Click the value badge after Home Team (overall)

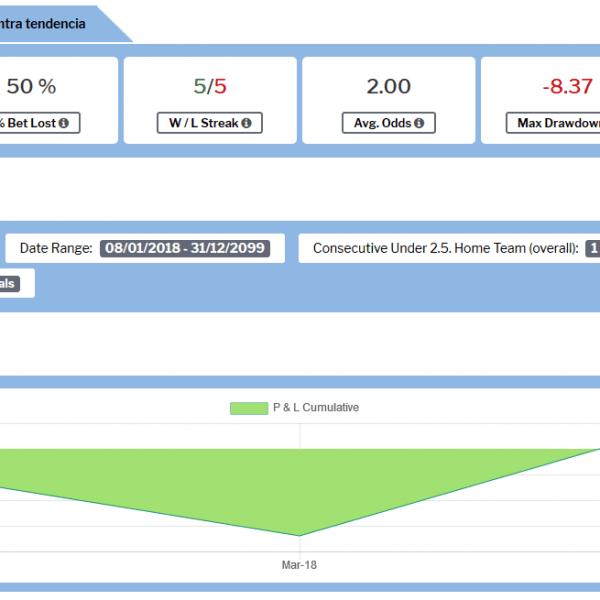pos(593,248)
